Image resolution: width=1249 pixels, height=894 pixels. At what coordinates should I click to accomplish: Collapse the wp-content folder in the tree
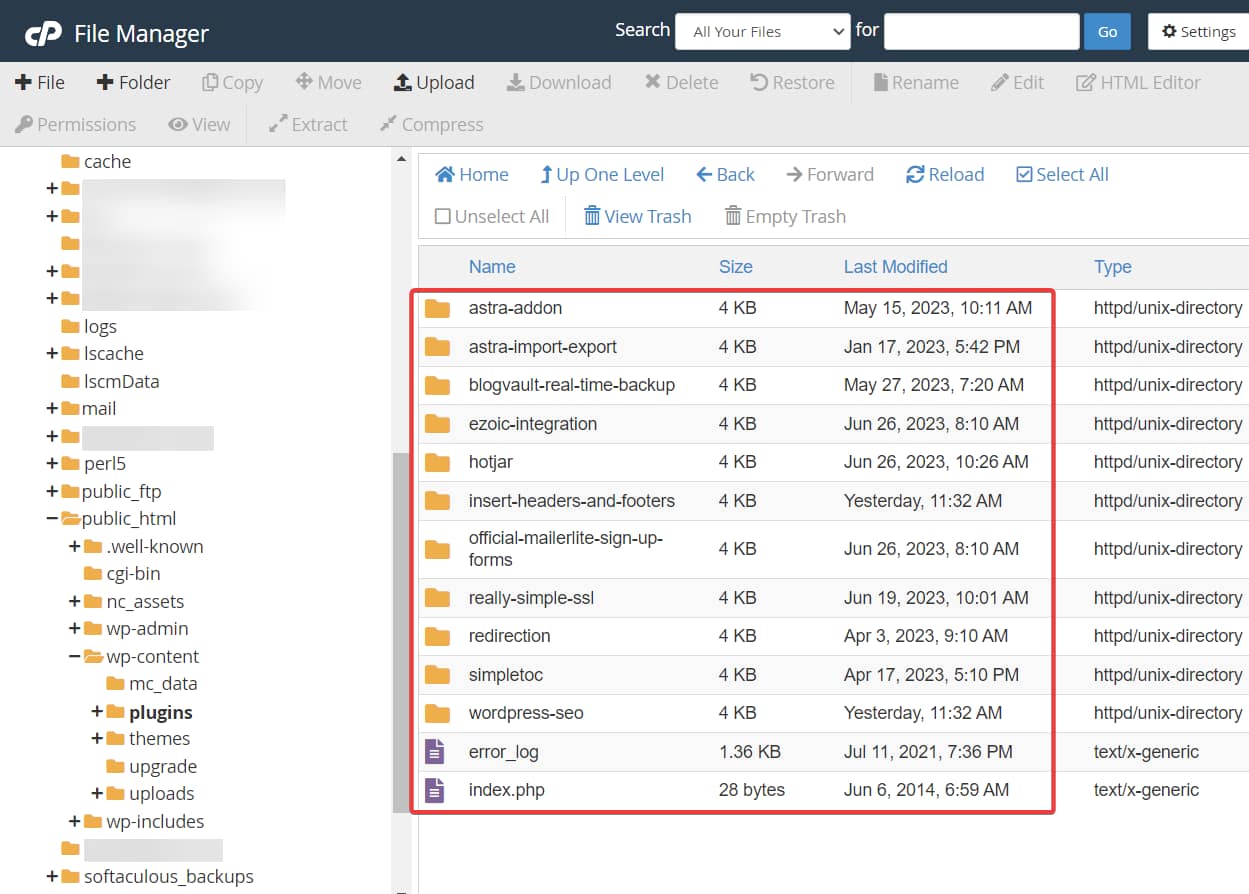[75, 656]
